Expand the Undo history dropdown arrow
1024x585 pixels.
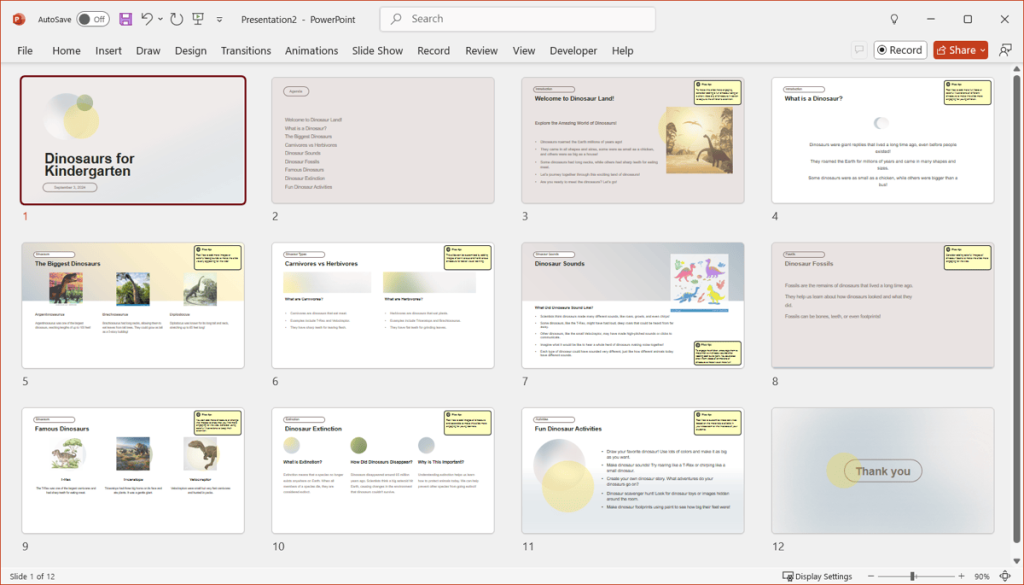(161, 19)
